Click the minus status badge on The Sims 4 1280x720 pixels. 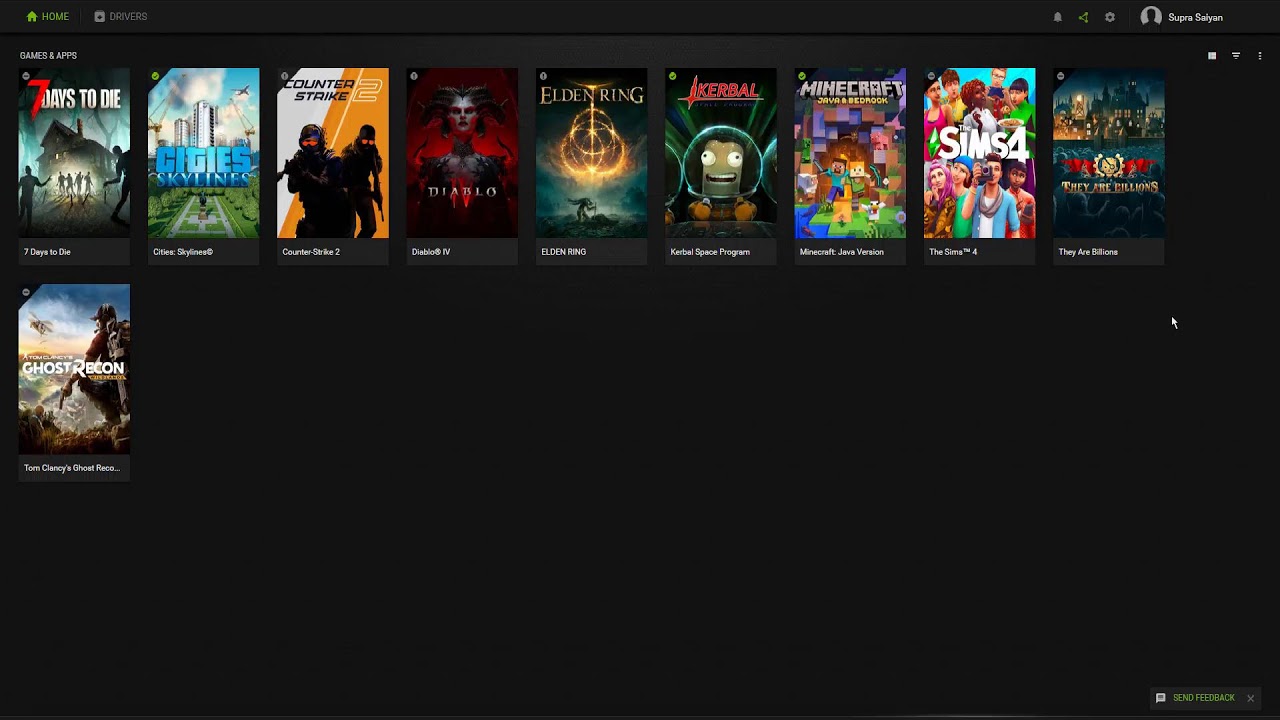(932, 76)
